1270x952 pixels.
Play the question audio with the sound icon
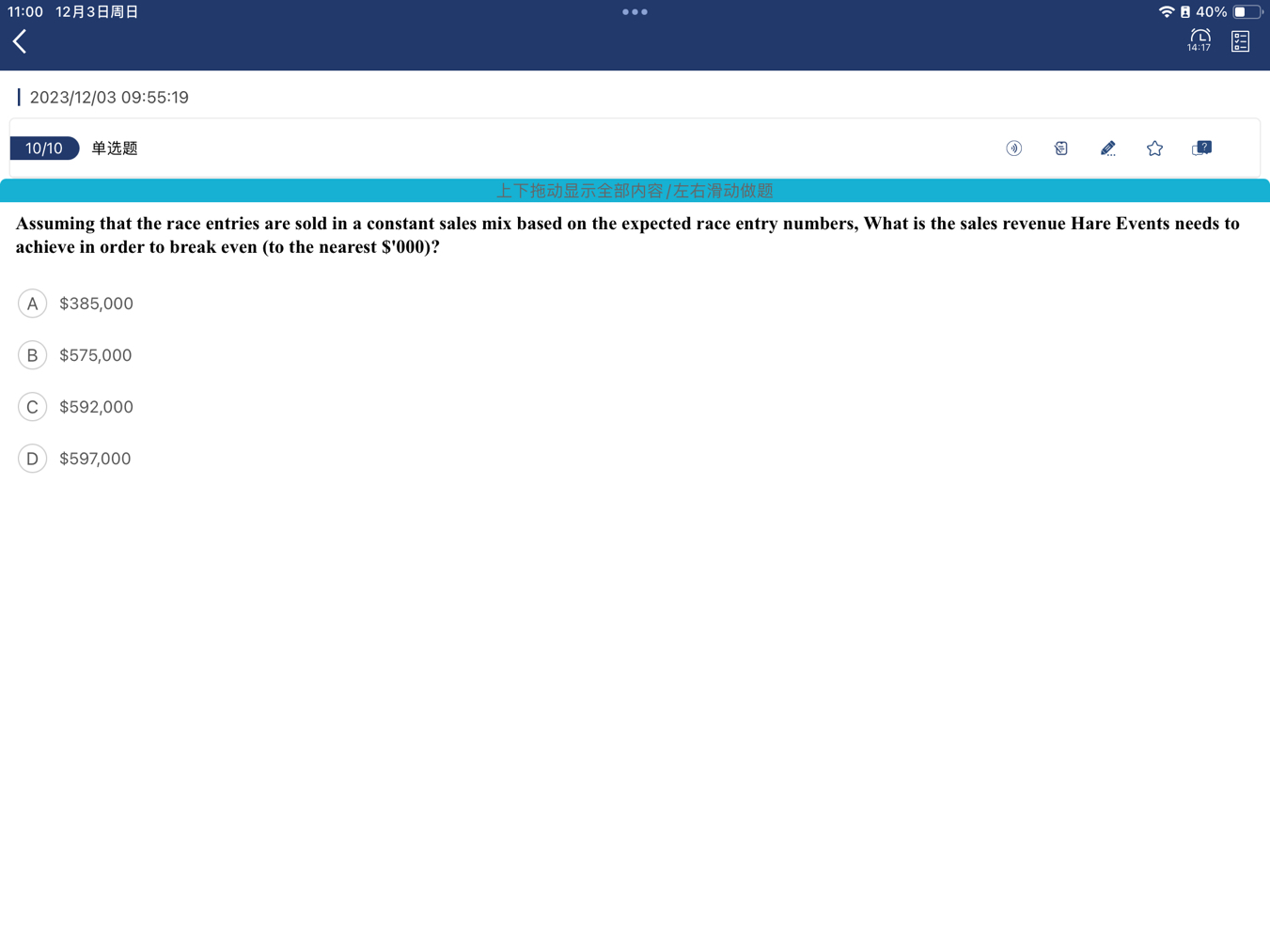coord(1013,148)
